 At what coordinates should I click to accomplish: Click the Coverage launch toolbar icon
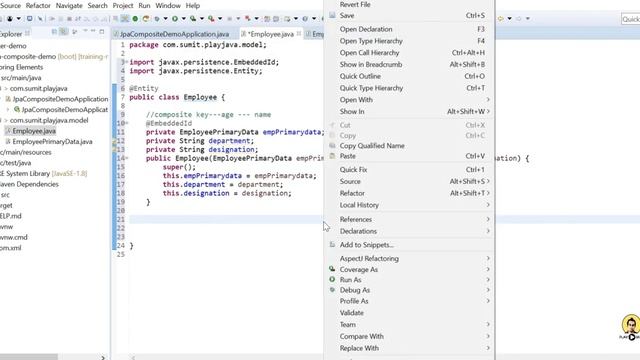[193, 19]
